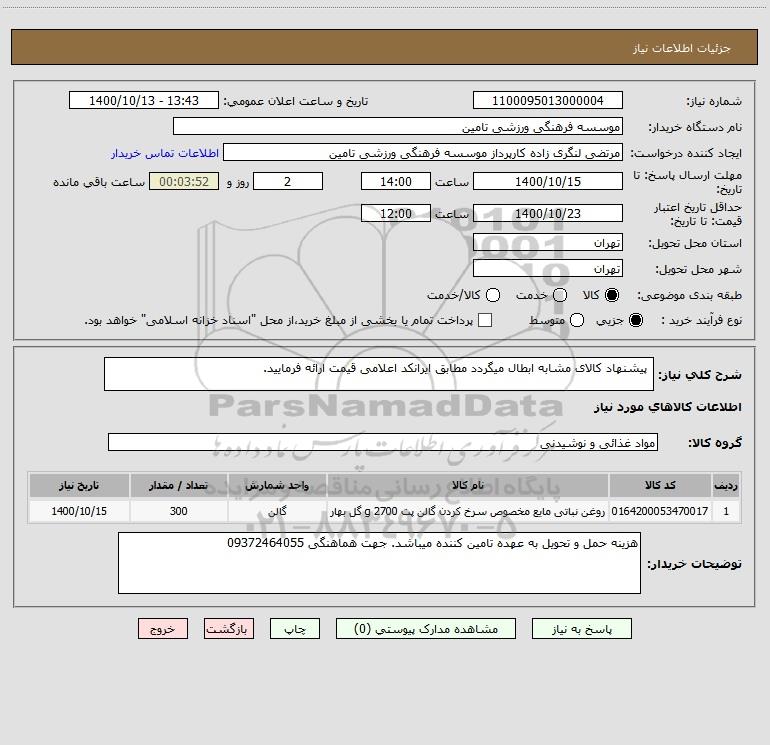Click the announcement date field 1400/10/13 - 13:43
Image resolution: width=770 pixels, height=745 pixels.
click(x=144, y=100)
